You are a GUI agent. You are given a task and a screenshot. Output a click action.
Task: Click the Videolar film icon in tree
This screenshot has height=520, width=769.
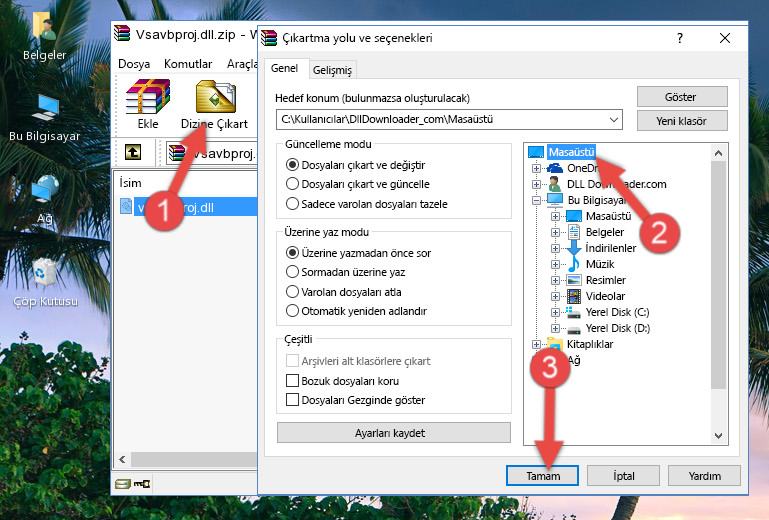coord(574,296)
